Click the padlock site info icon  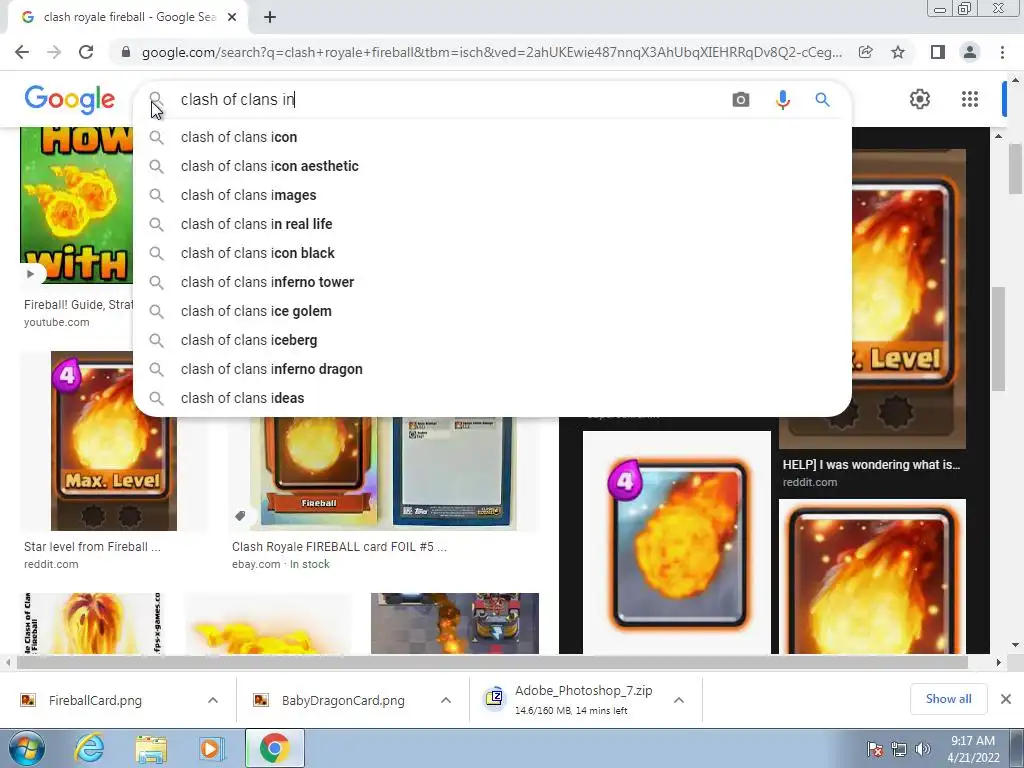pos(126,52)
